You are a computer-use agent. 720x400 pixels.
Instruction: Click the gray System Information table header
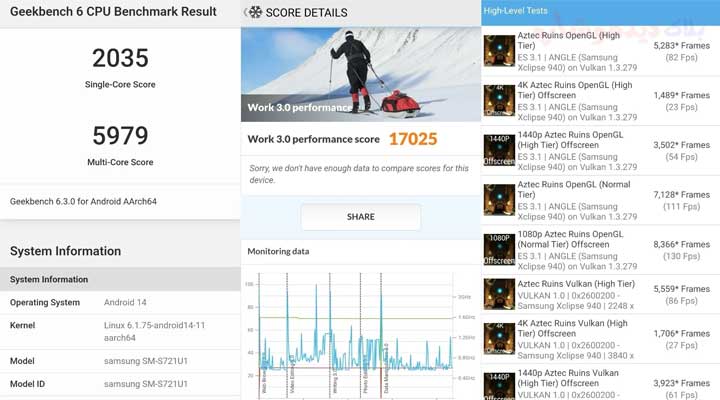[120, 279]
